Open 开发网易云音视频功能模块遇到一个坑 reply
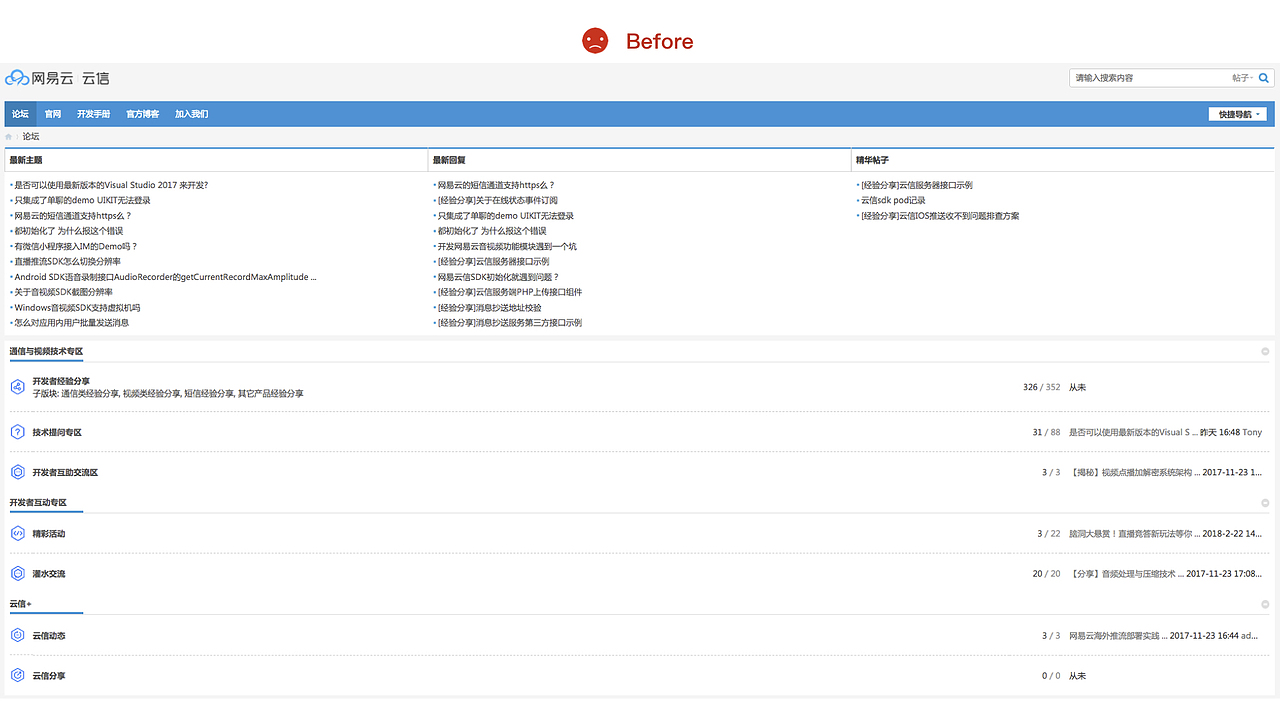The height and width of the screenshot is (720, 1280). [x=507, y=246]
